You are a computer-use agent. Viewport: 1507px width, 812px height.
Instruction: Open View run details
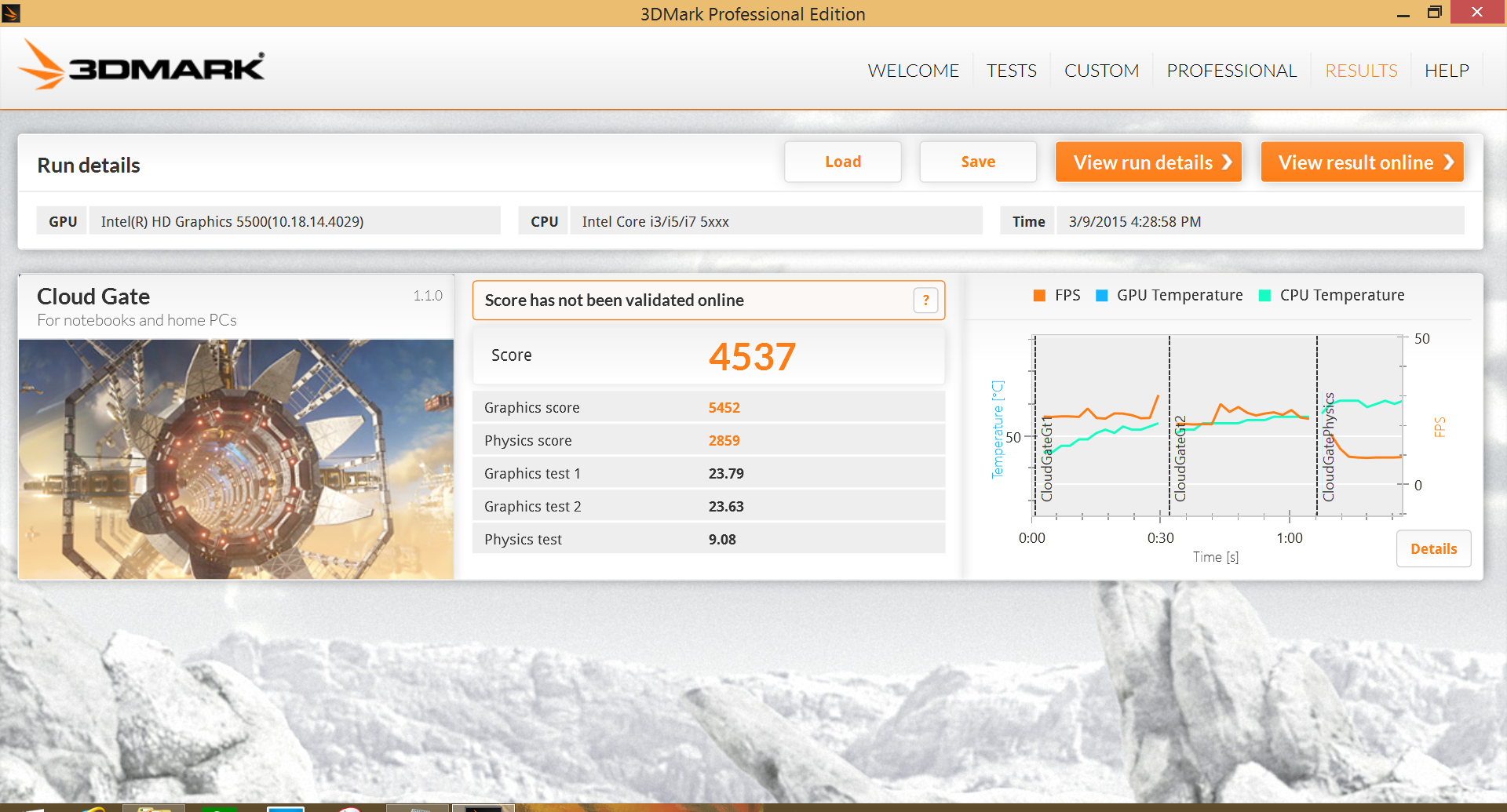pyautogui.click(x=1148, y=162)
